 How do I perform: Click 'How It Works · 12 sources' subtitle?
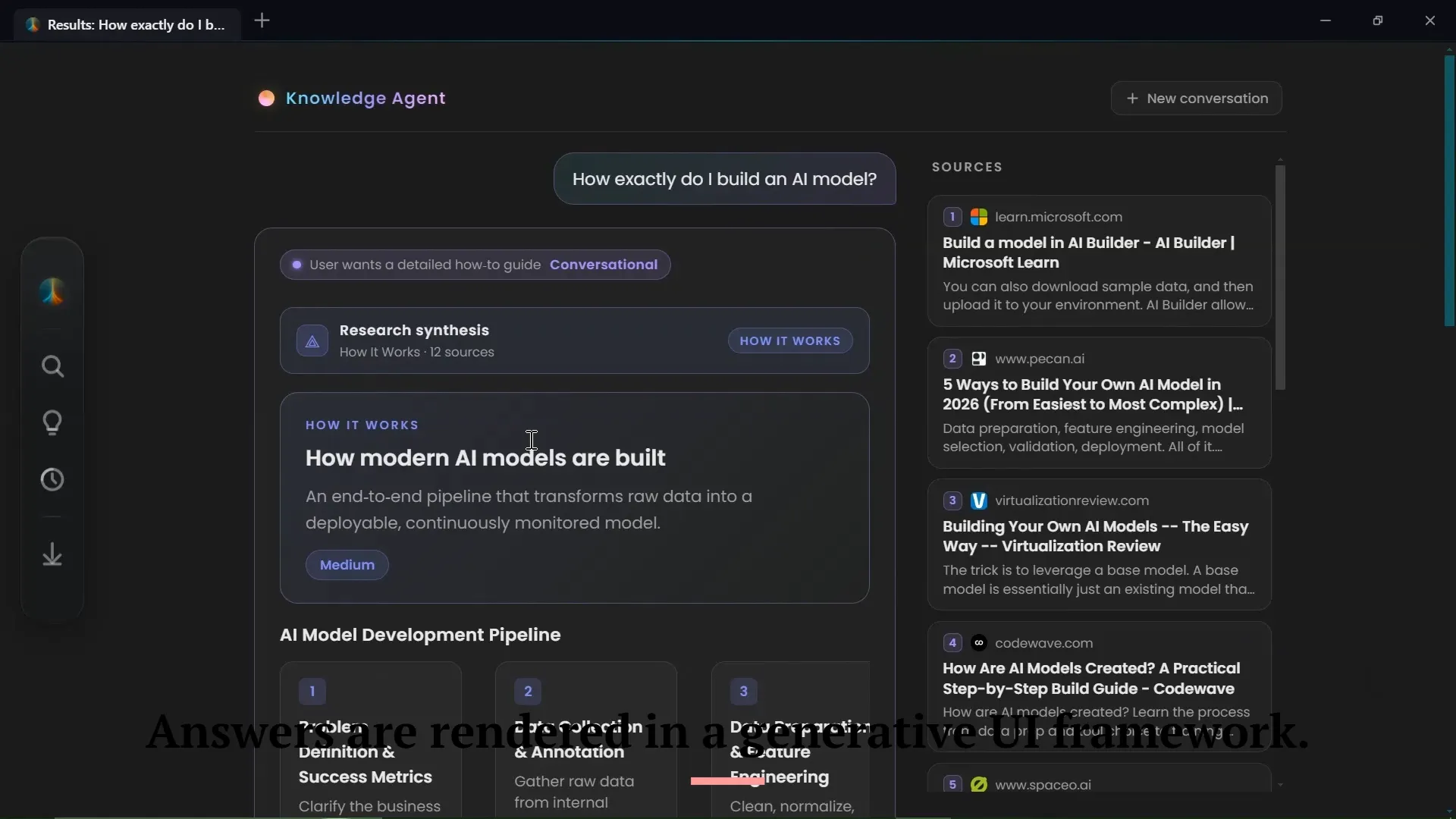pos(416,353)
